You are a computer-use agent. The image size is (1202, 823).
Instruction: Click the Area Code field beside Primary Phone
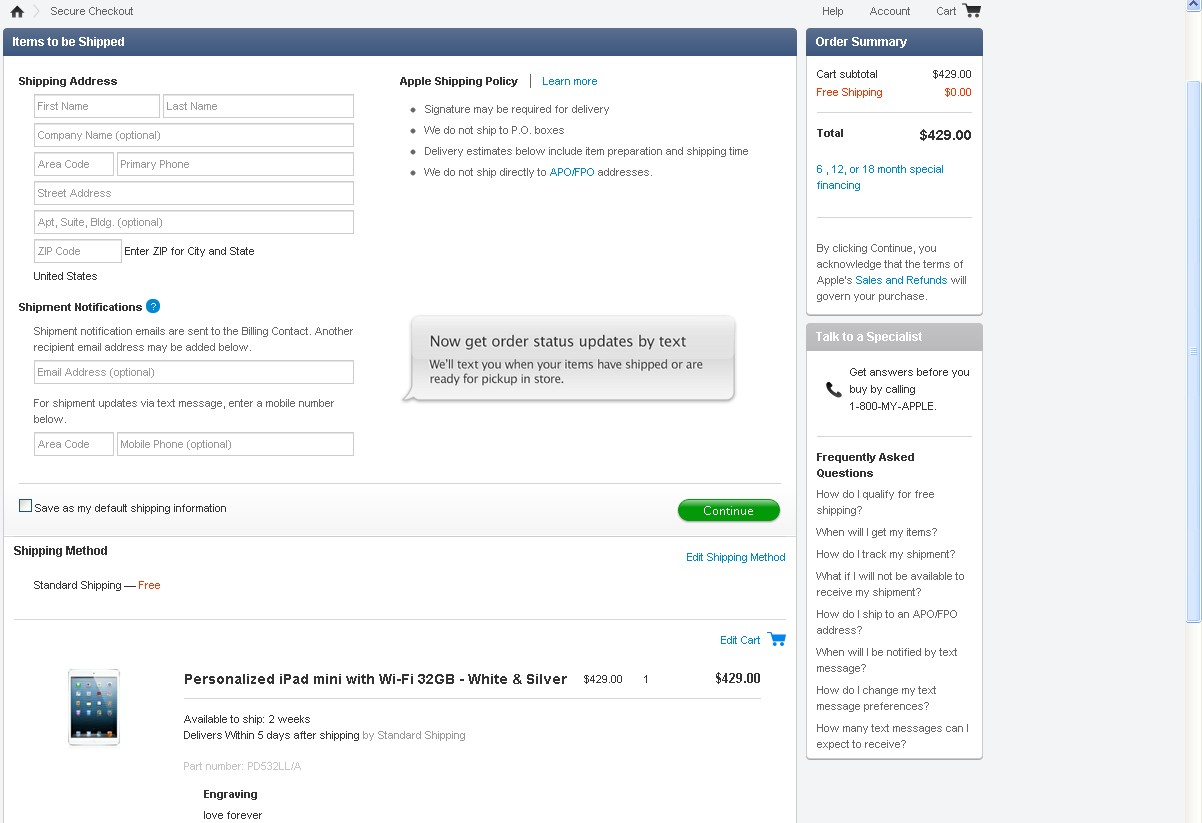pyautogui.click(x=74, y=164)
